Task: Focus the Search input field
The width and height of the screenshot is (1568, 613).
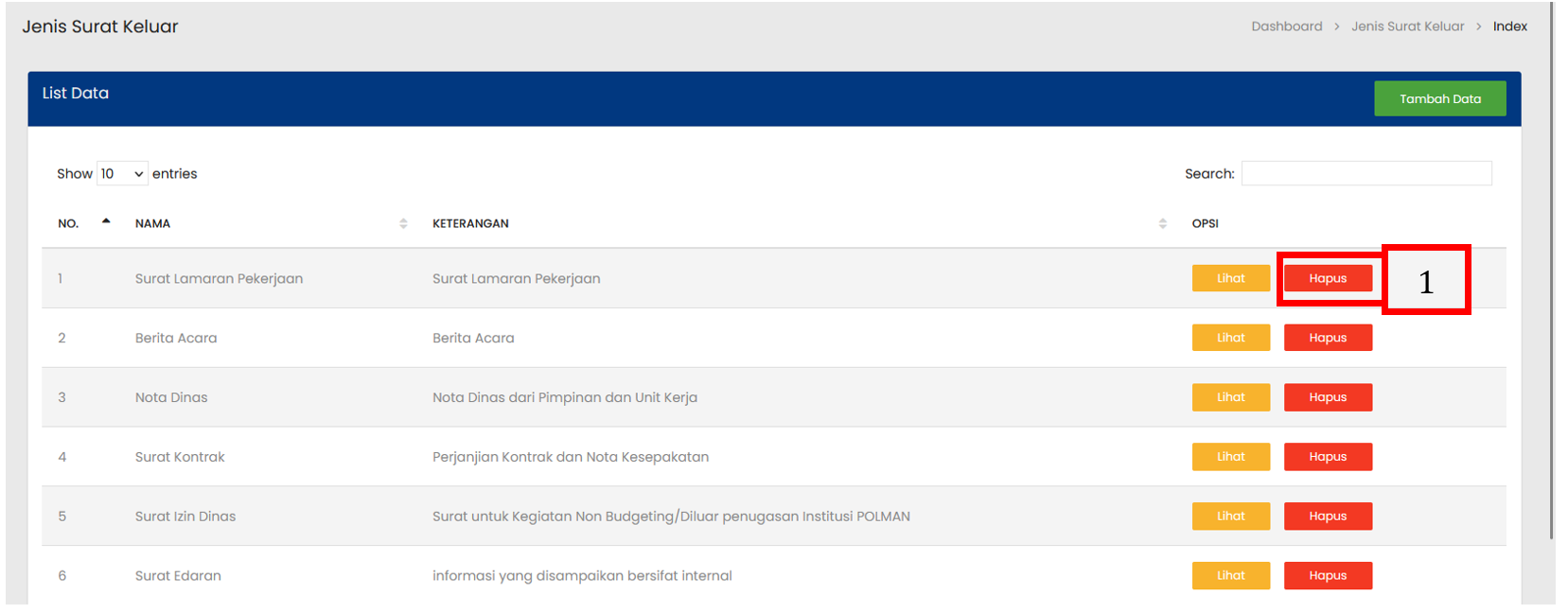Action: click(x=1365, y=173)
